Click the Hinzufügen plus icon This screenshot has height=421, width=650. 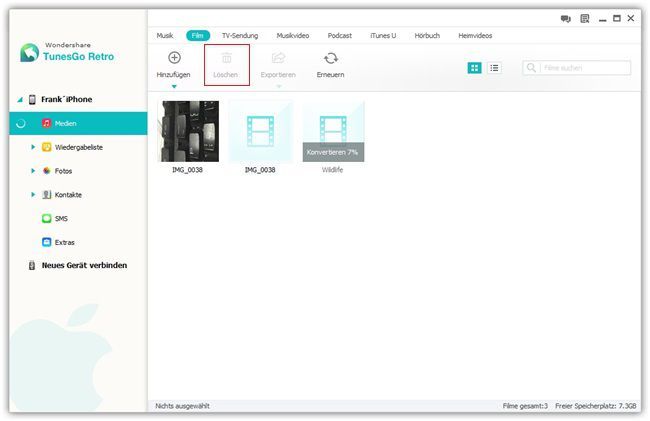(x=174, y=58)
